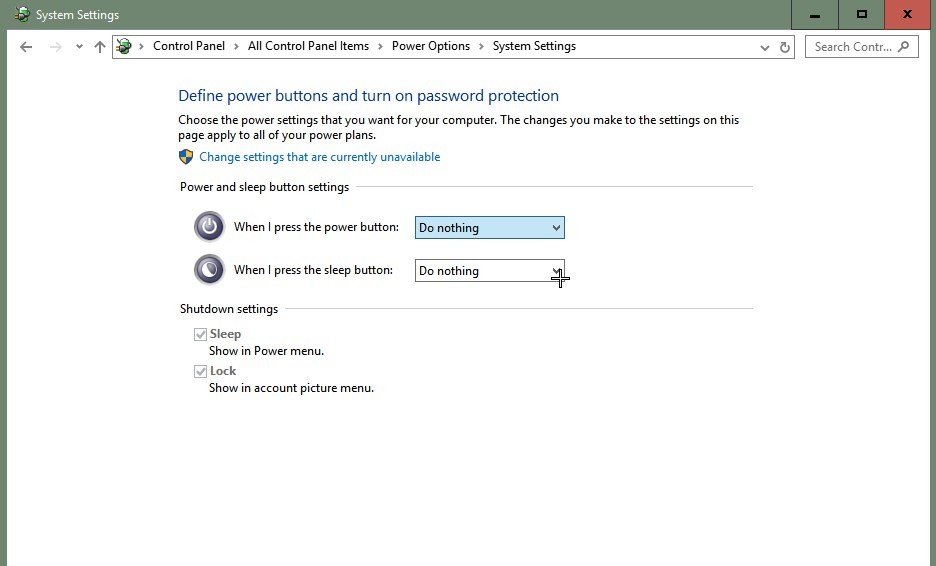Click the sleep button moon icon
Viewport: 936px width, 566px height.
pyautogui.click(x=209, y=269)
